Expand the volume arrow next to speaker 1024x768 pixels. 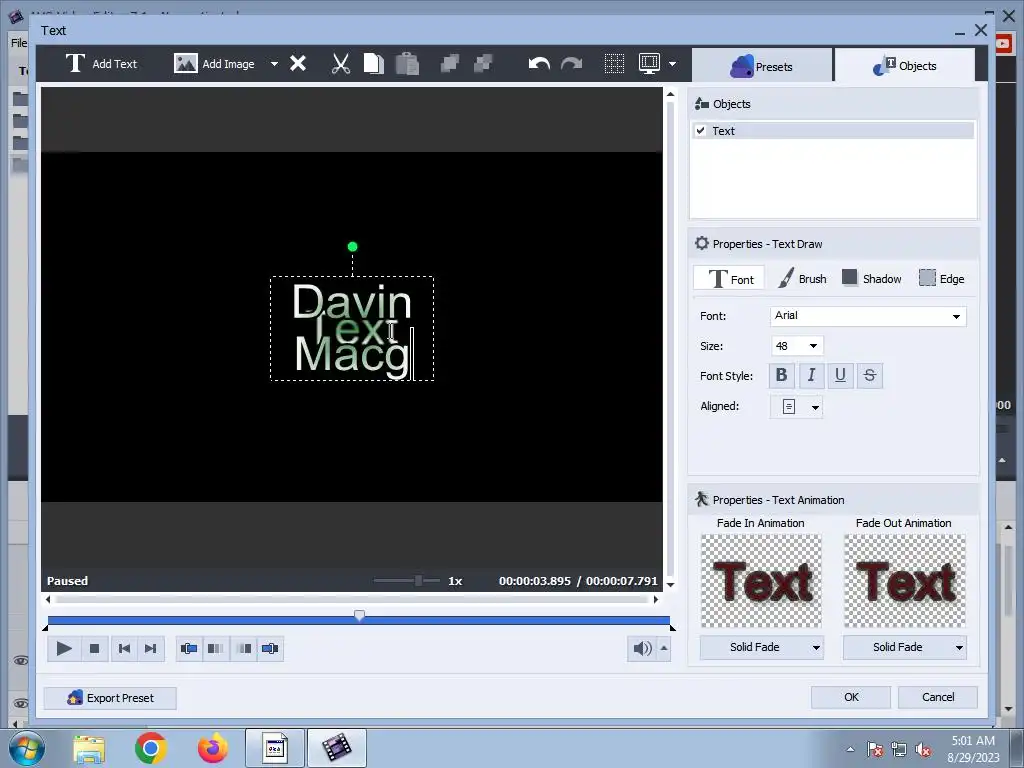(664, 648)
